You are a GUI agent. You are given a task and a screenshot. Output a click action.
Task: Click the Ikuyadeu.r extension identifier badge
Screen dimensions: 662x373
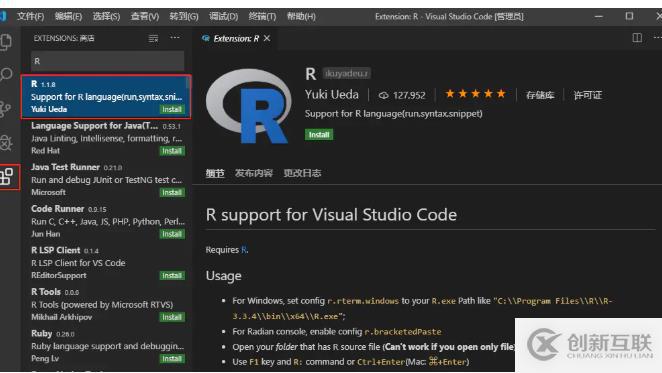(347, 74)
